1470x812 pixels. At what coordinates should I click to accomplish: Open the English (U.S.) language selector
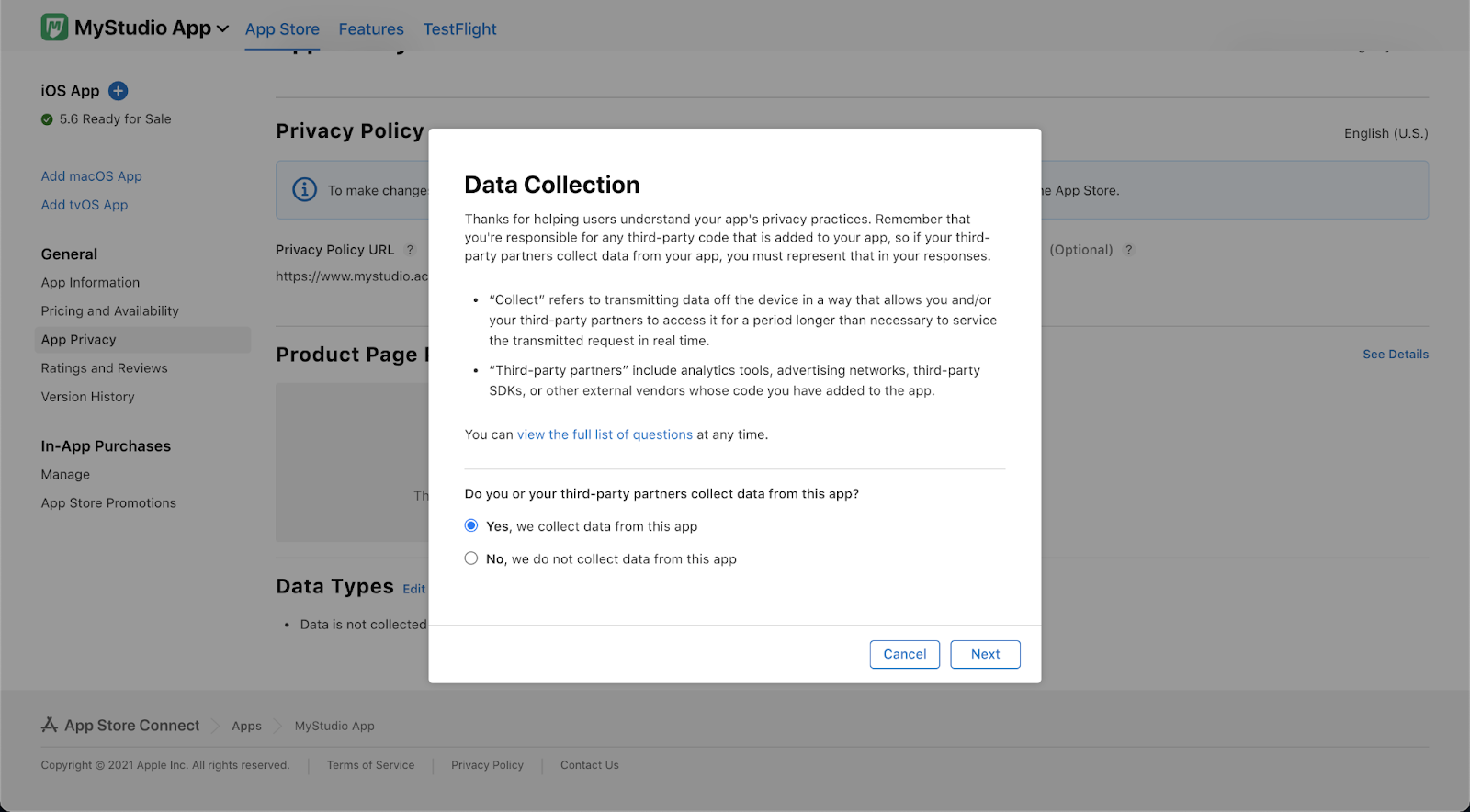pos(1385,133)
